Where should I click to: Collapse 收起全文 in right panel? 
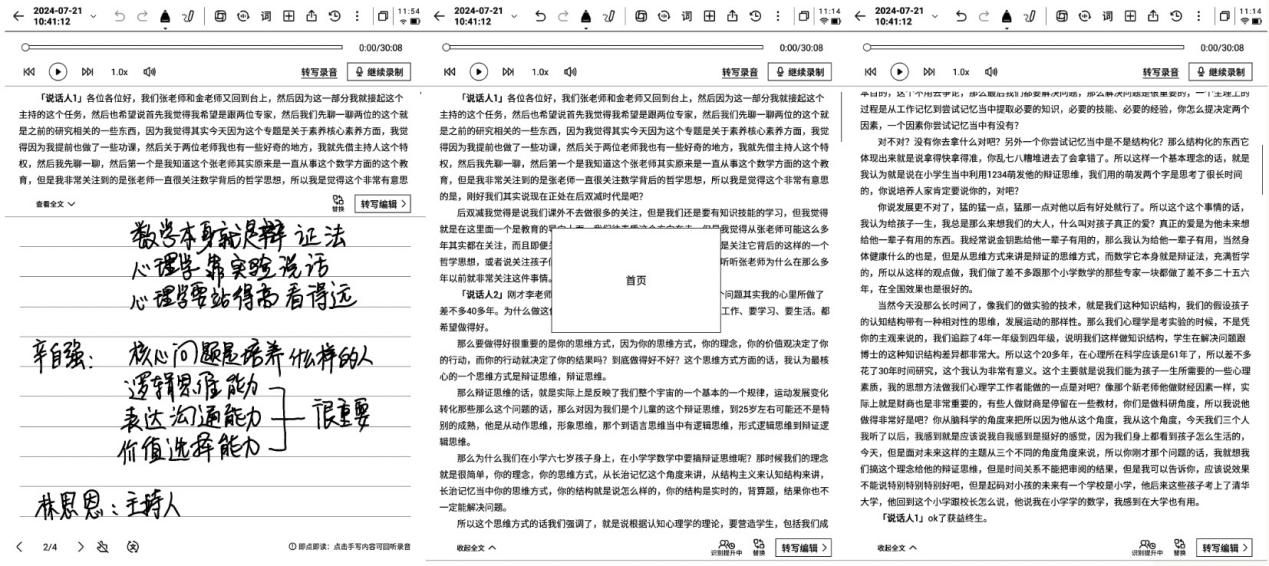(x=897, y=548)
